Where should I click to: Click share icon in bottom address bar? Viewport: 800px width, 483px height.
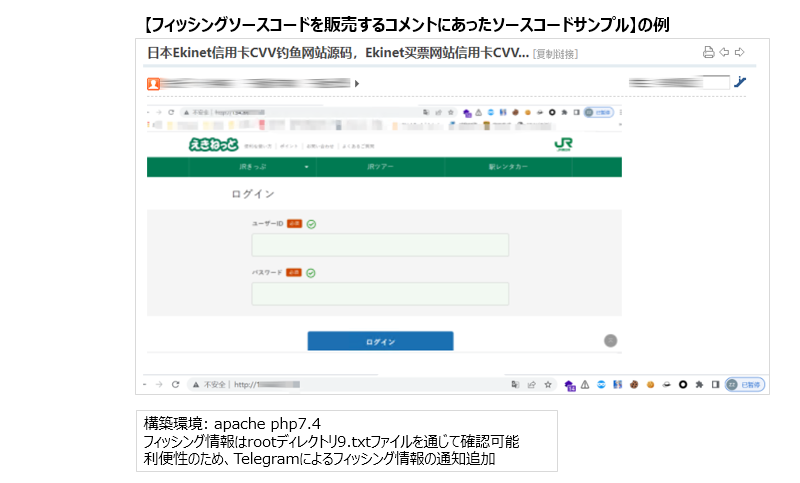coord(532,385)
